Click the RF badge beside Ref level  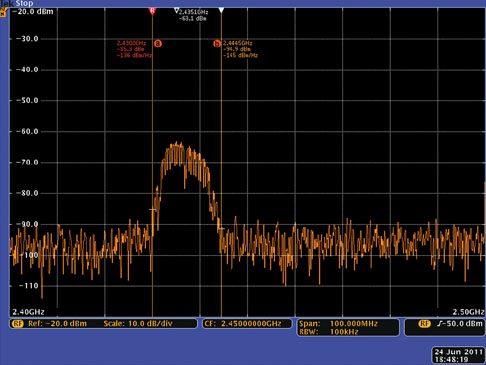[17, 324]
